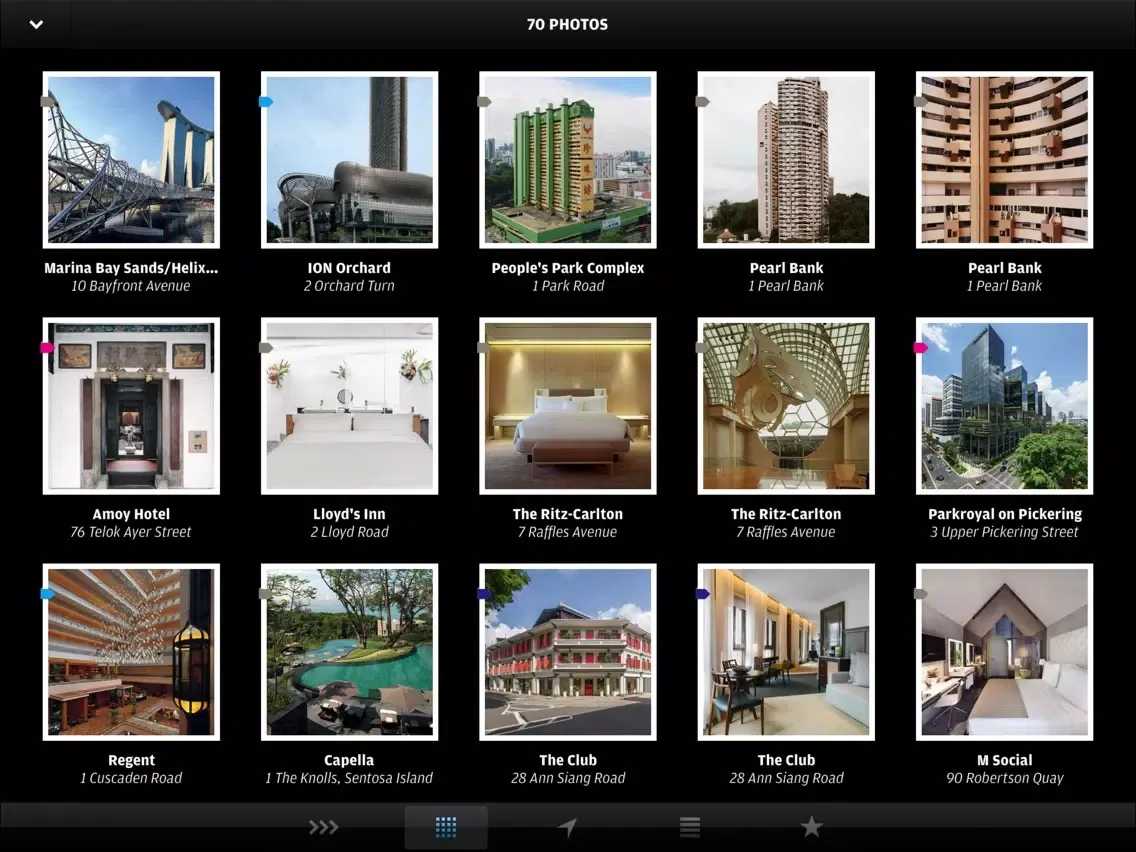This screenshot has width=1136, height=852.
Task: Click the pink tag on Amoy Hotel photo
Action: [47, 348]
